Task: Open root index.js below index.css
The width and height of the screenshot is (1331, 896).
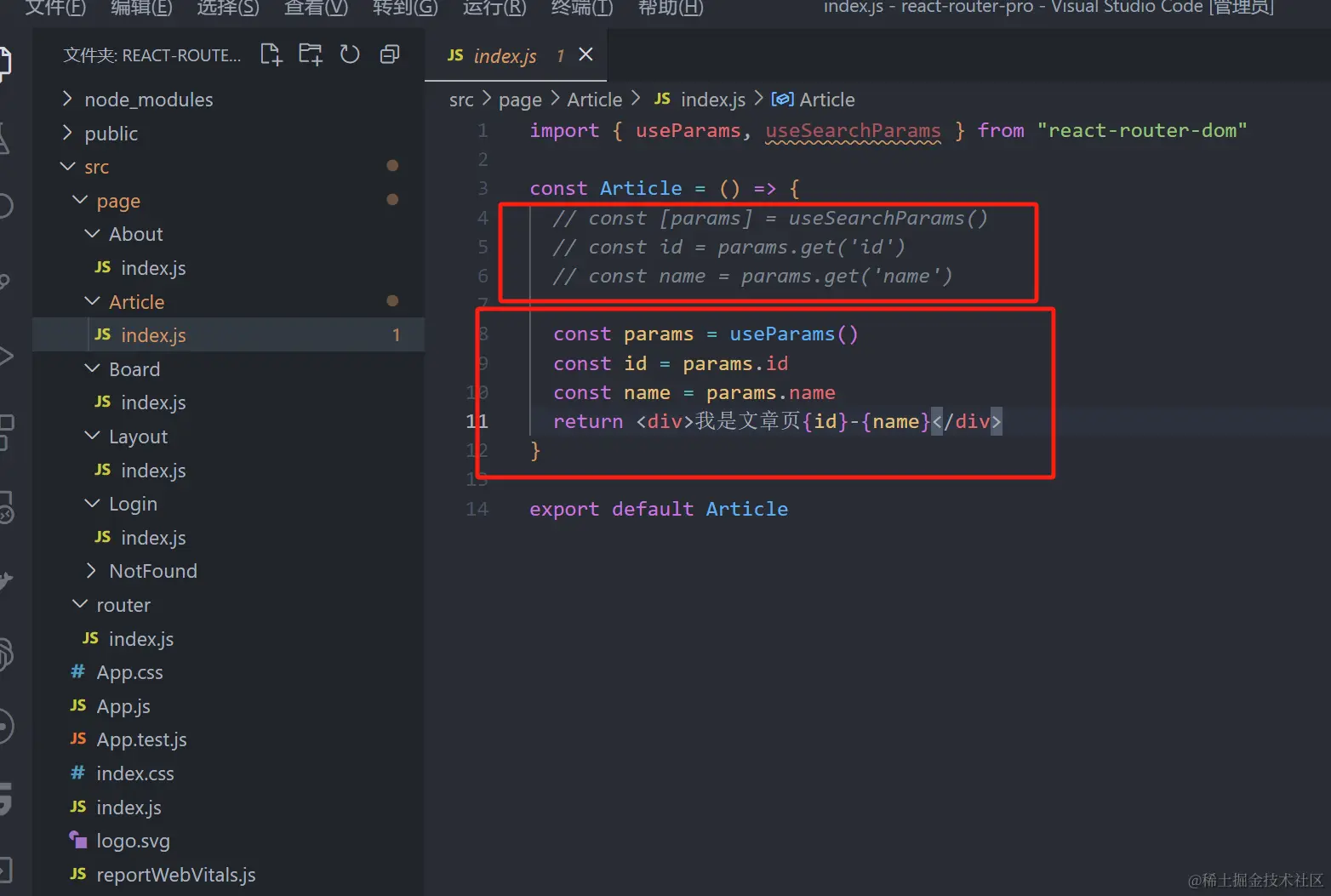Action: pyautogui.click(x=228, y=808)
